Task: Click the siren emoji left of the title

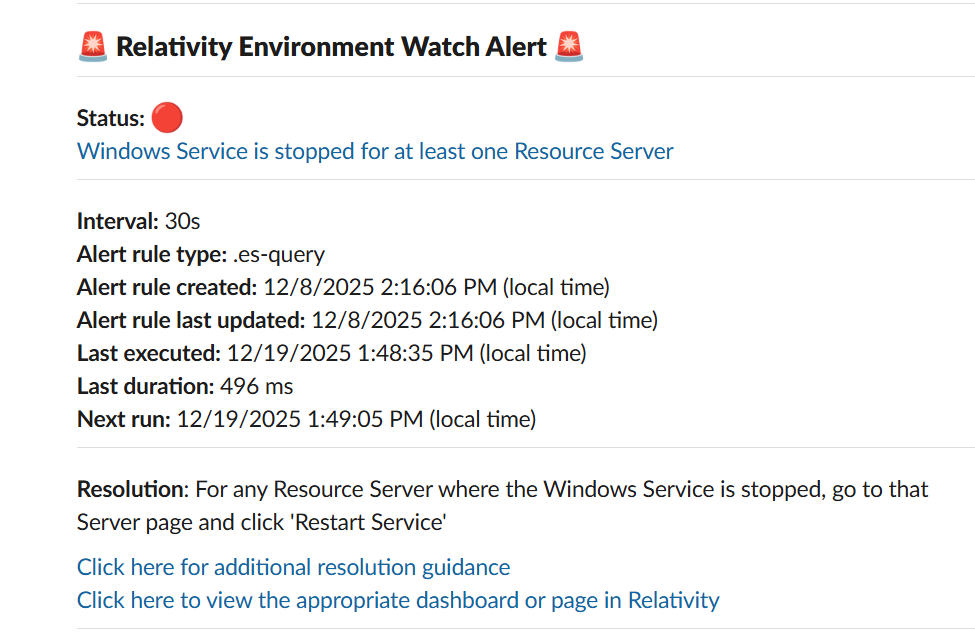Action: tap(92, 46)
